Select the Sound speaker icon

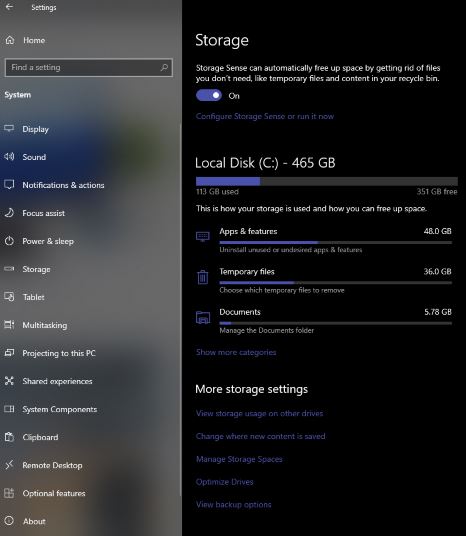[x=9, y=157]
